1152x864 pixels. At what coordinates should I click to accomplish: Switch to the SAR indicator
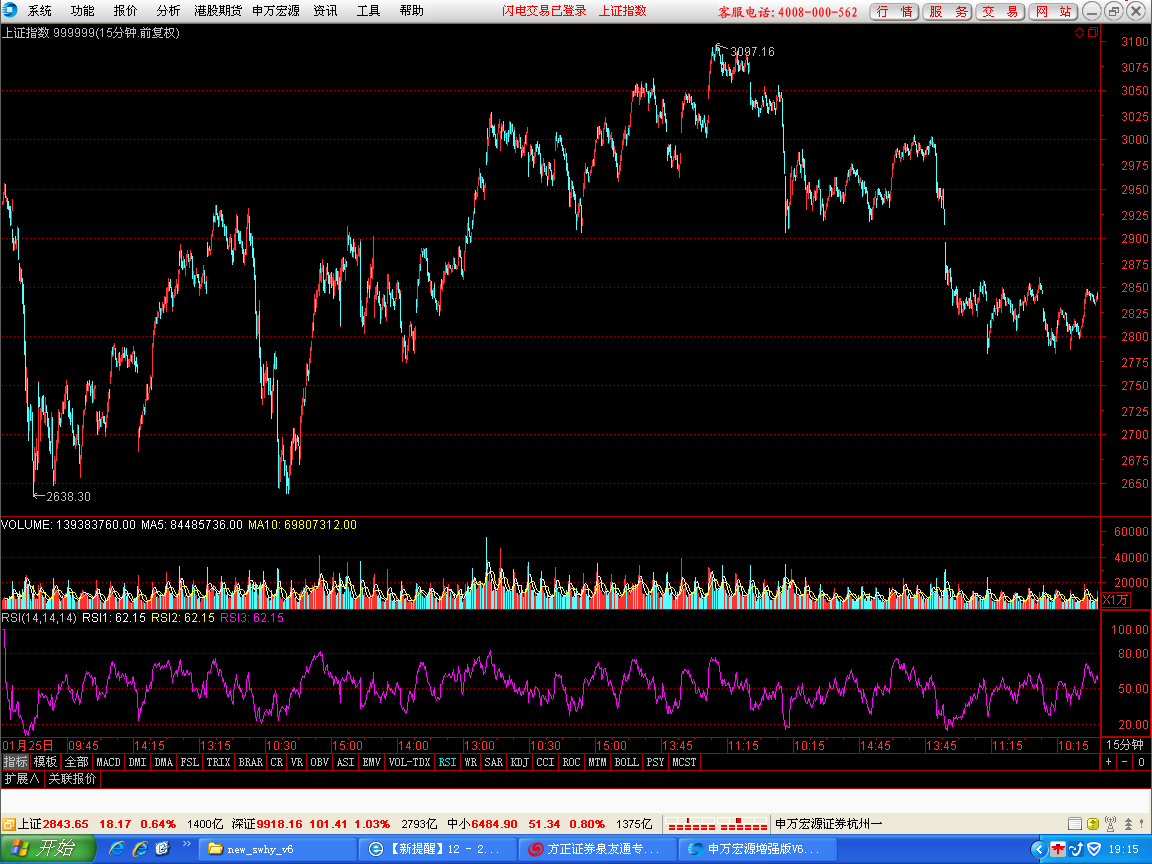494,762
